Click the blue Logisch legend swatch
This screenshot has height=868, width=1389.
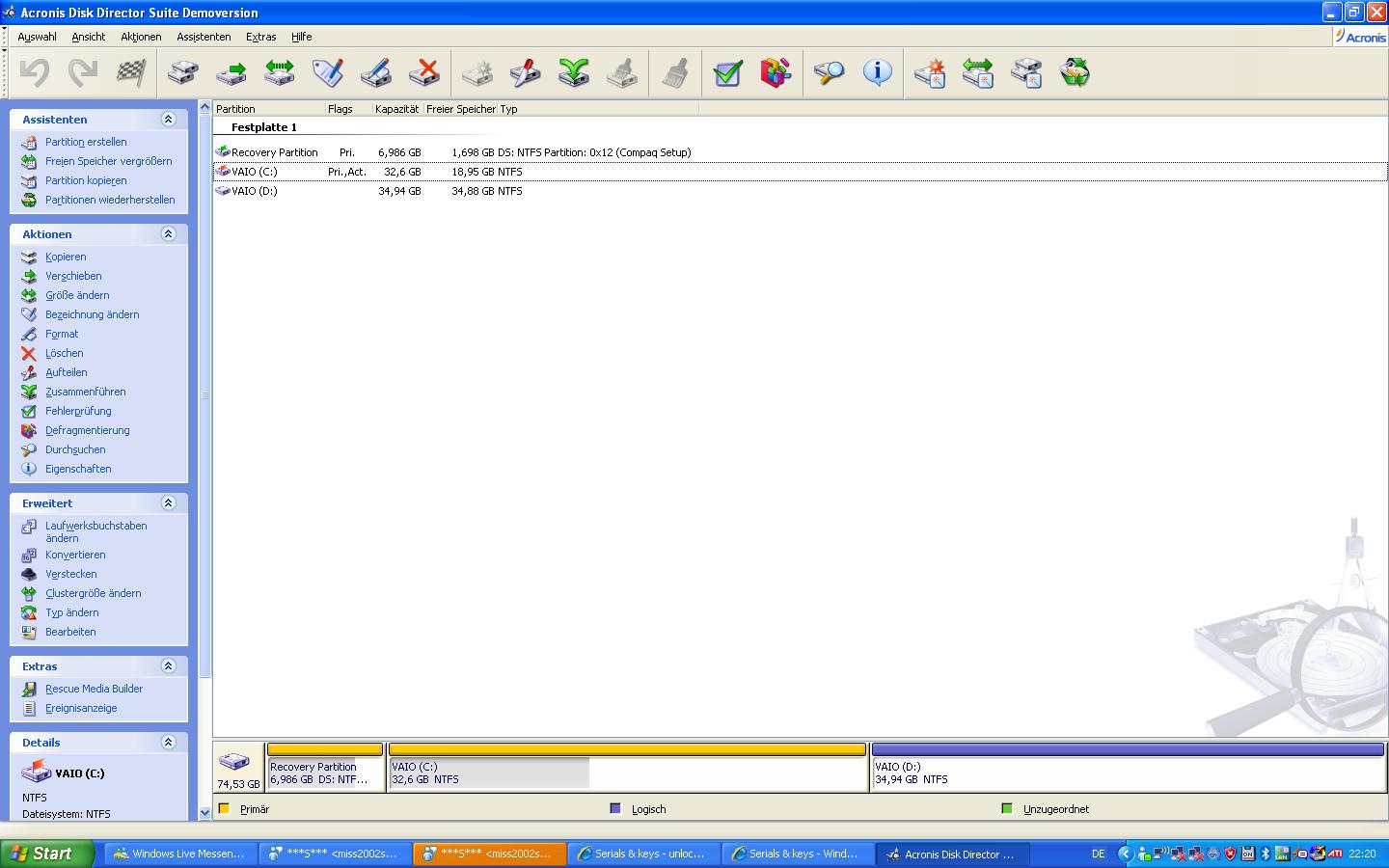pyautogui.click(x=615, y=808)
